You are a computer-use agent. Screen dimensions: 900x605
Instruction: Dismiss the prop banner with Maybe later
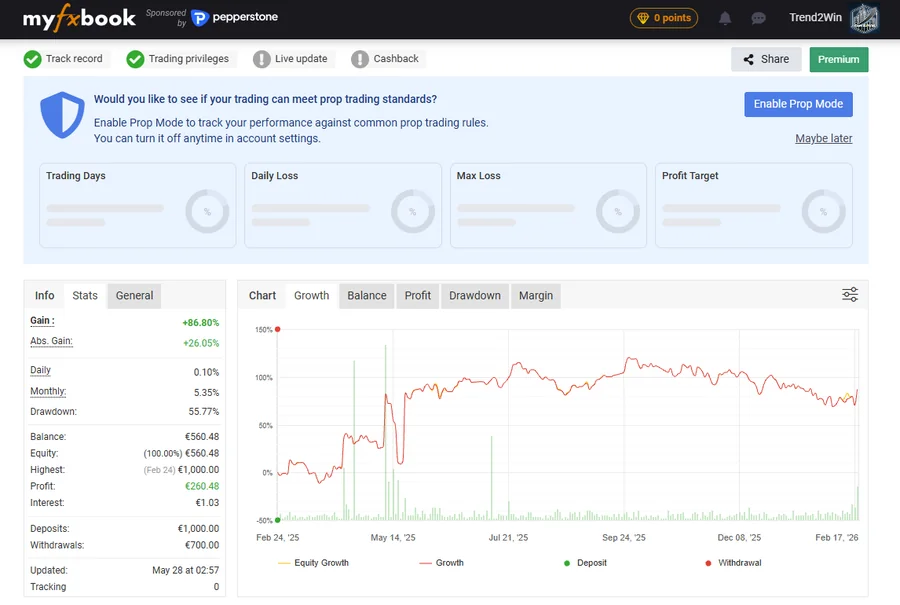click(x=824, y=138)
